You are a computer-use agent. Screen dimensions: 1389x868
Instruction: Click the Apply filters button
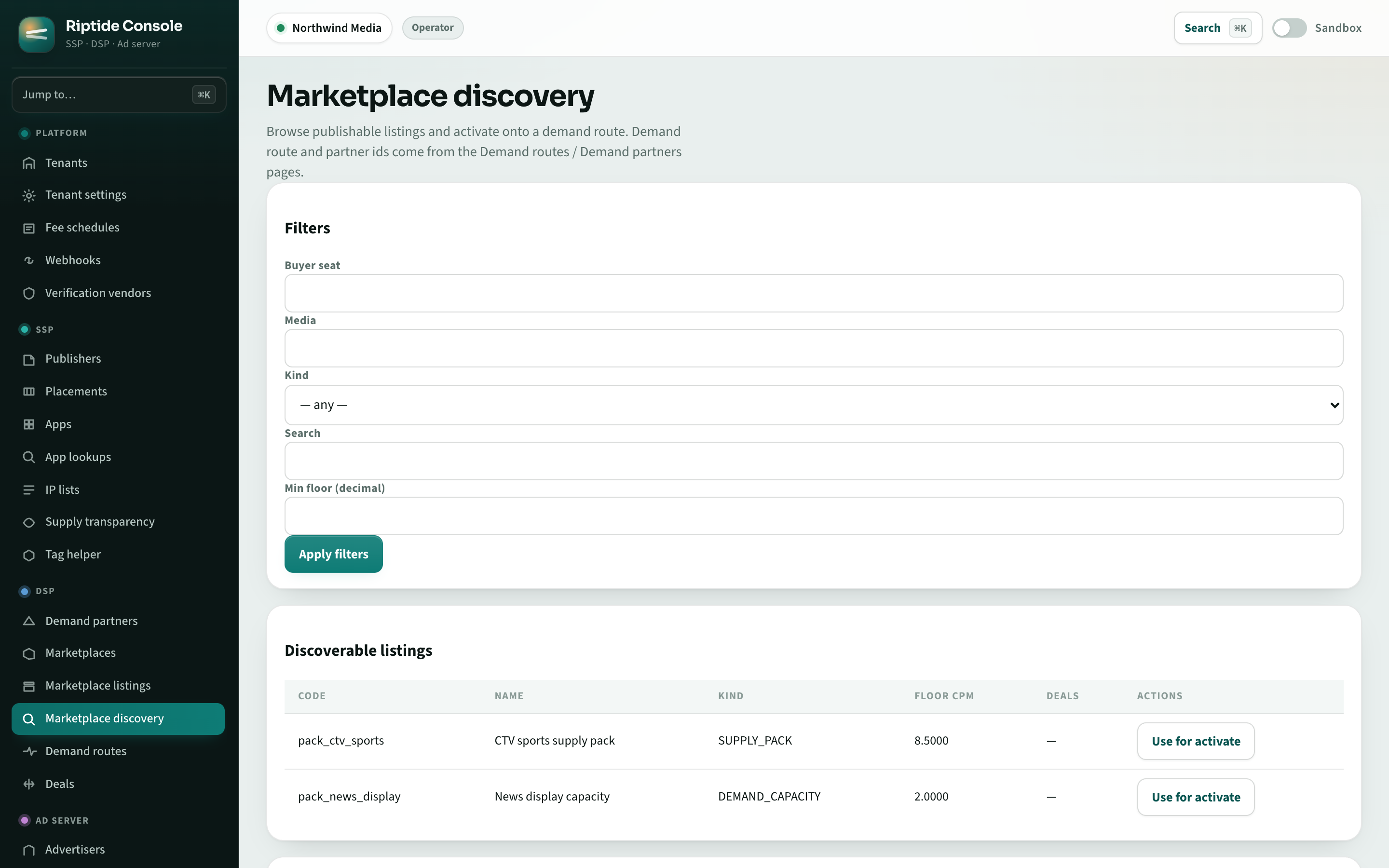pyautogui.click(x=333, y=554)
